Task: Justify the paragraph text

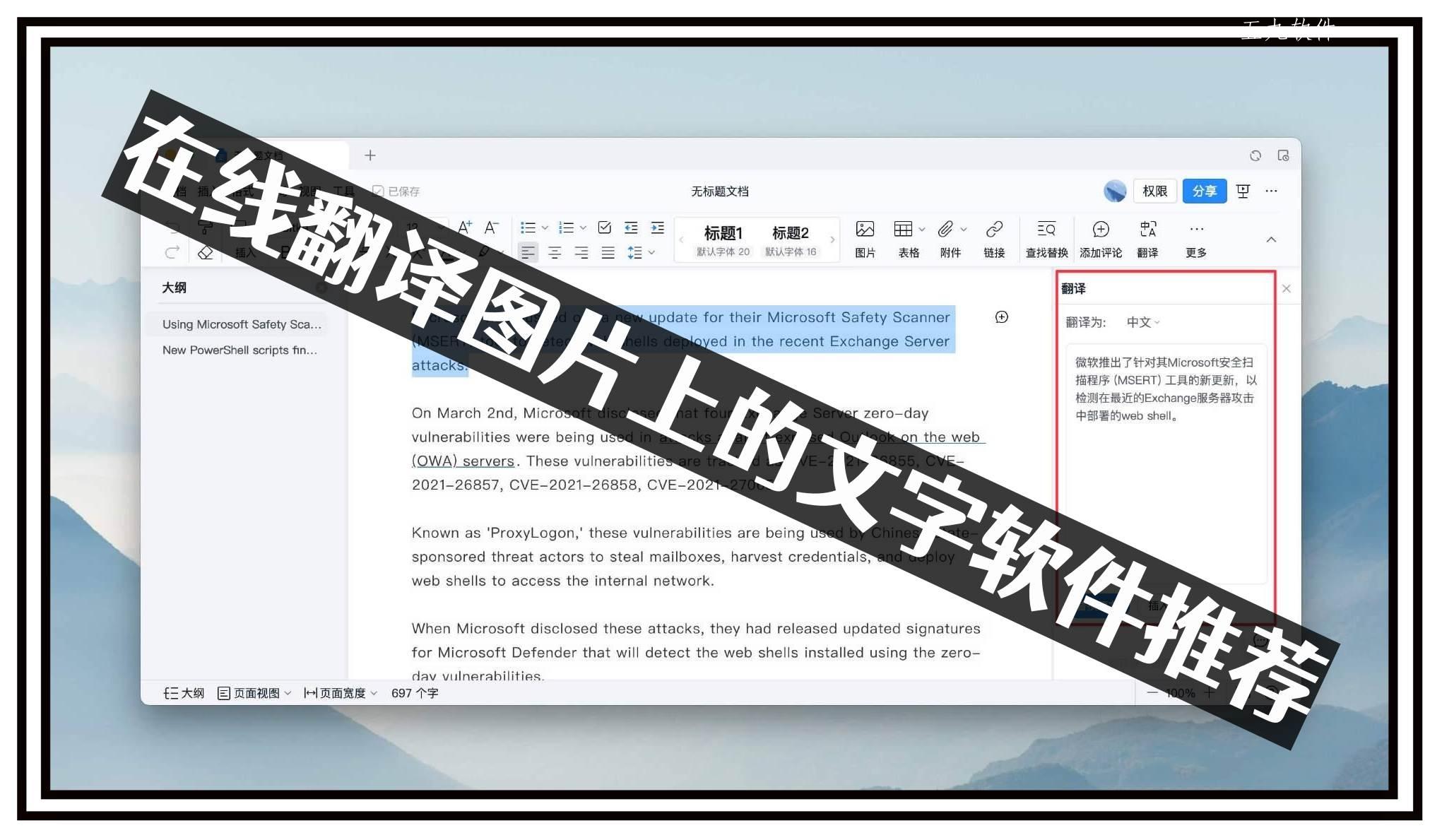Action: point(608,252)
